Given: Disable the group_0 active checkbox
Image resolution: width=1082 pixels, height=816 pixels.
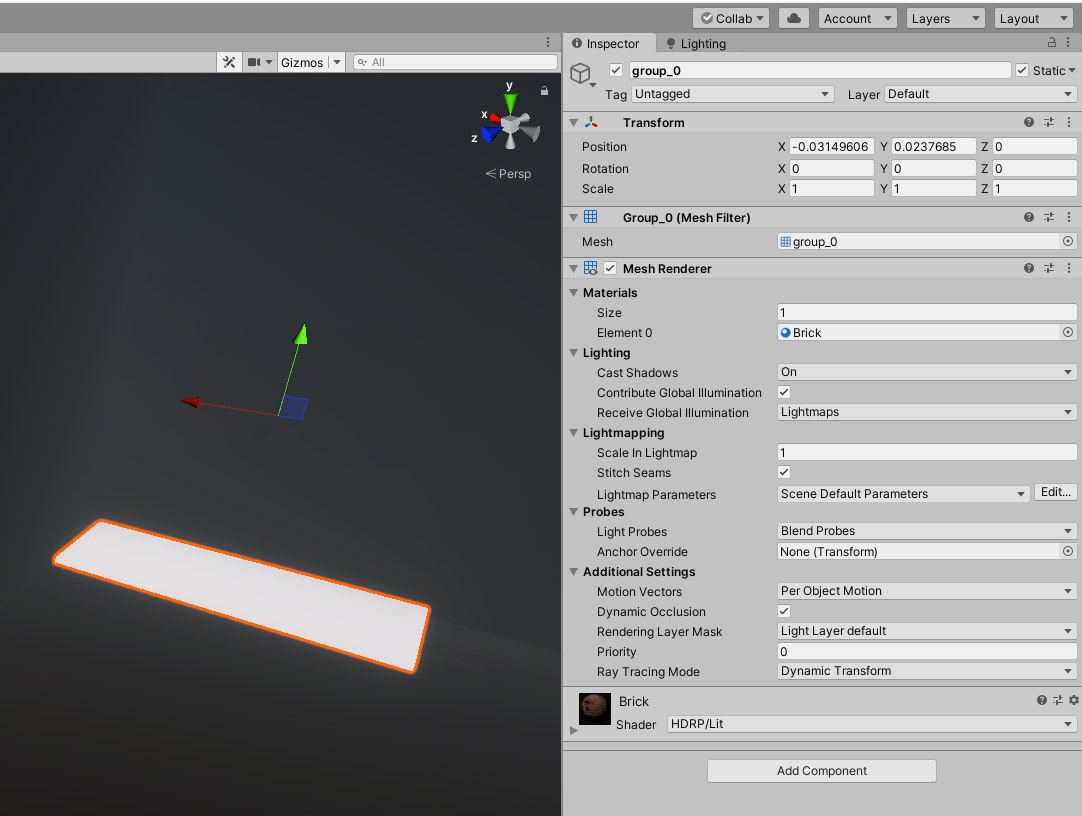Looking at the screenshot, I should [x=616, y=70].
